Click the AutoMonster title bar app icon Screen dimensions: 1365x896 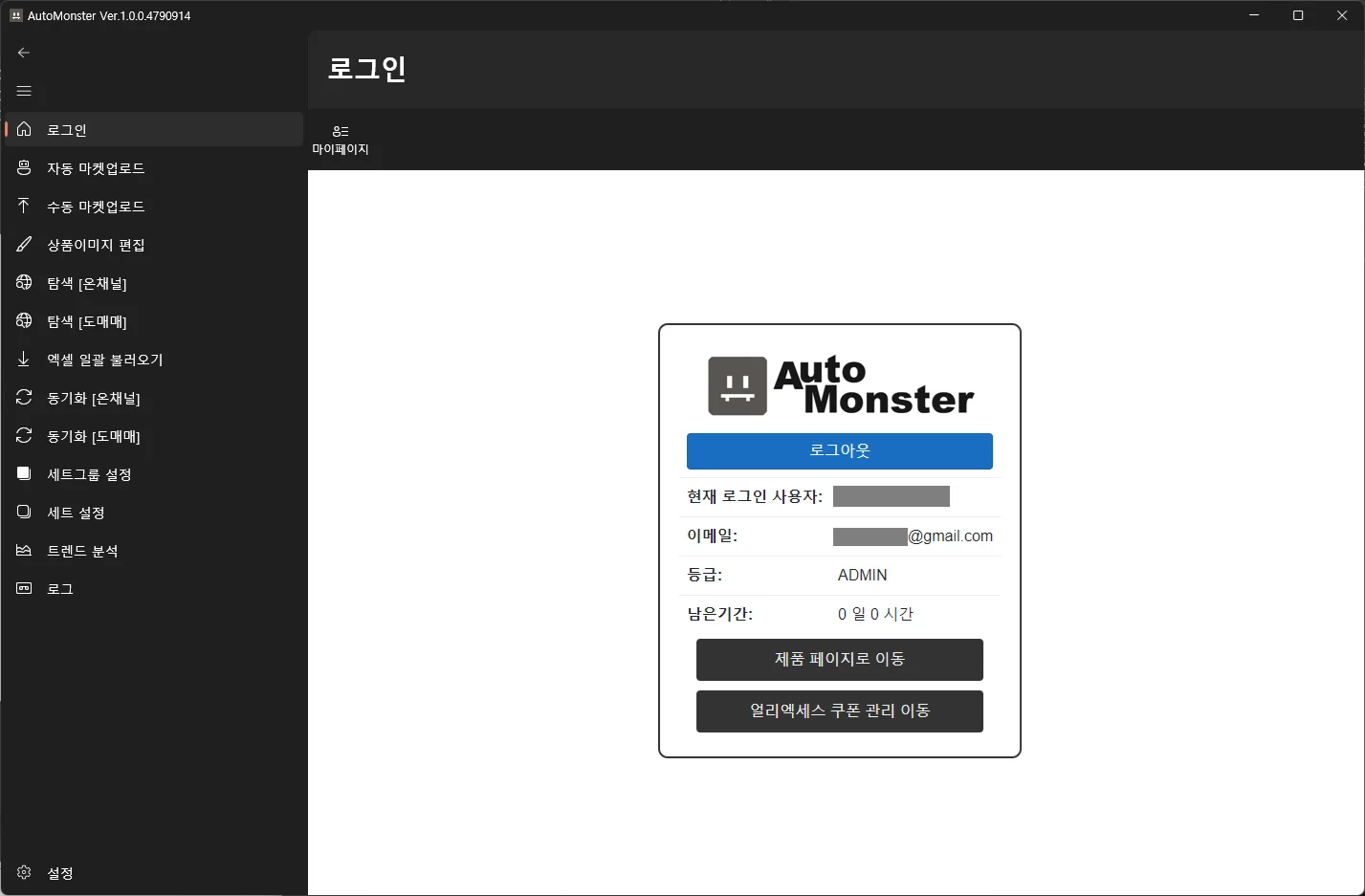(15, 15)
